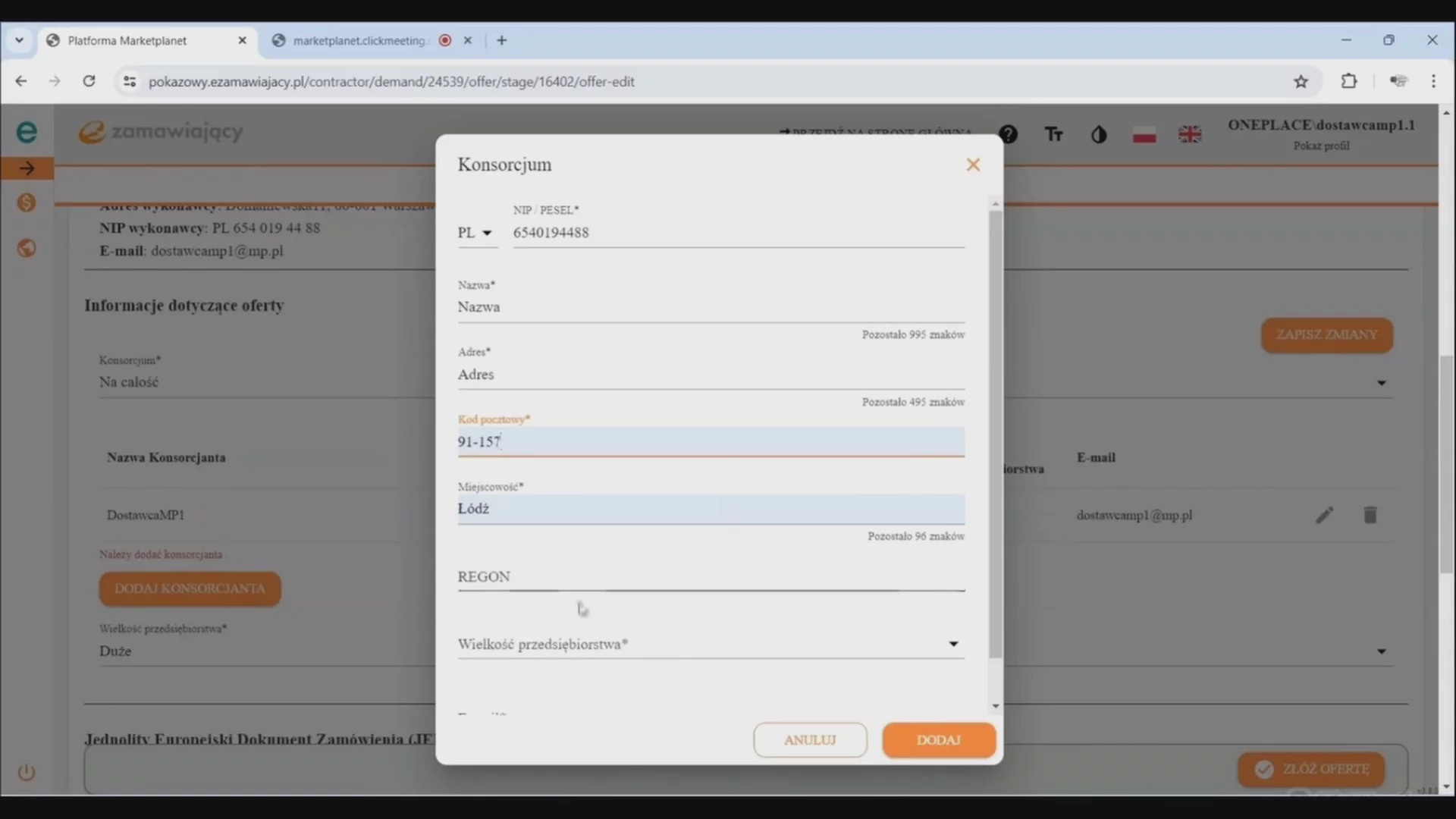Click the power logout icon in sidebar
Screen dimensions: 1456x819
[27, 773]
